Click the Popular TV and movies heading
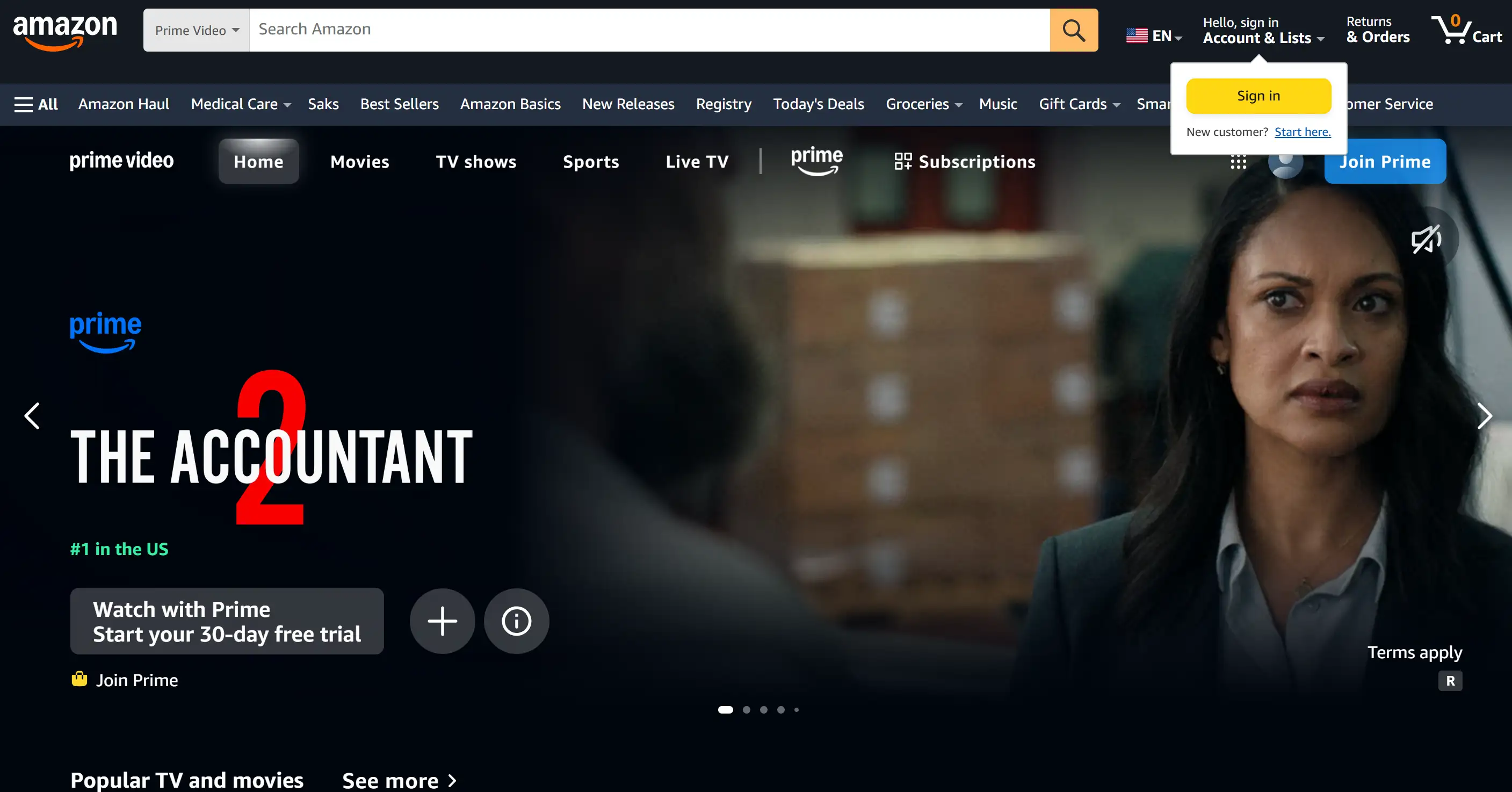Viewport: 1512px width, 792px height. (x=187, y=781)
